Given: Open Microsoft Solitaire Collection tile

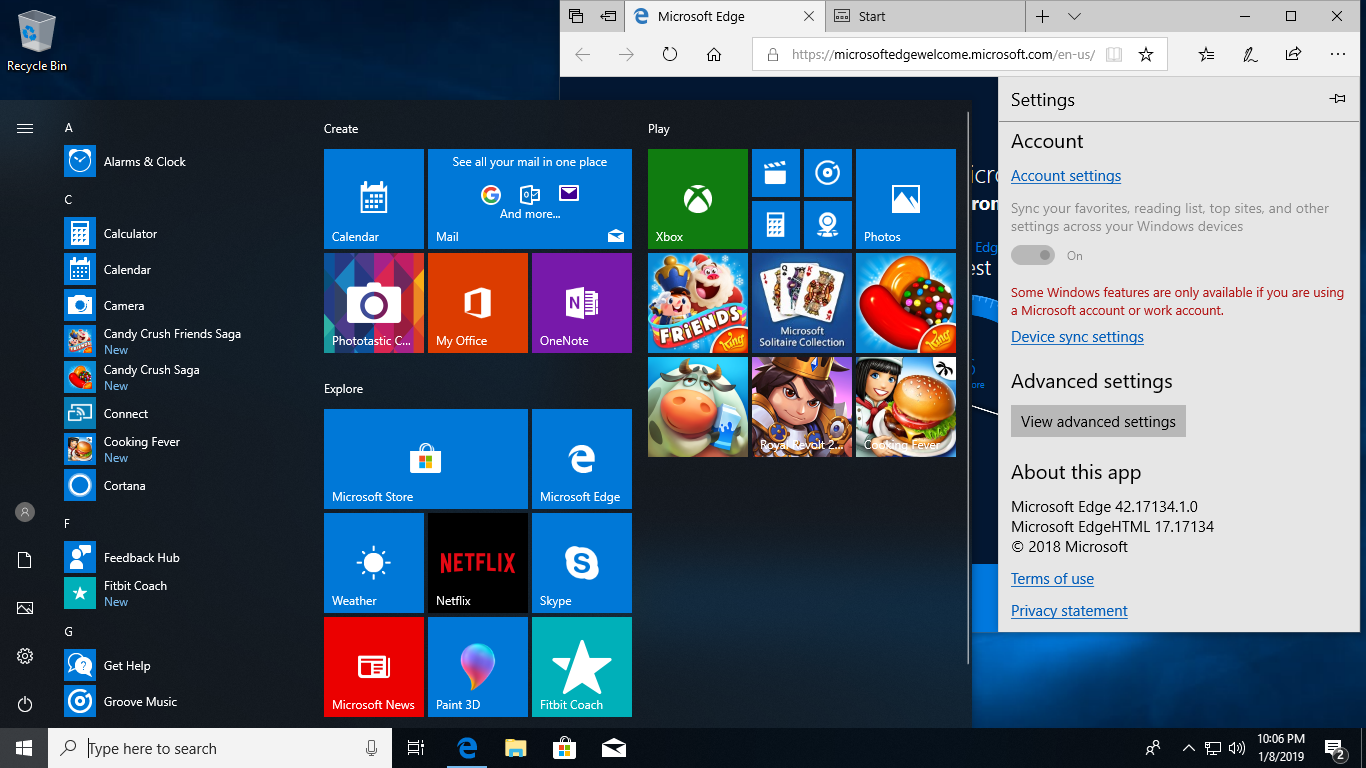Looking at the screenshot, I should 802,303.
